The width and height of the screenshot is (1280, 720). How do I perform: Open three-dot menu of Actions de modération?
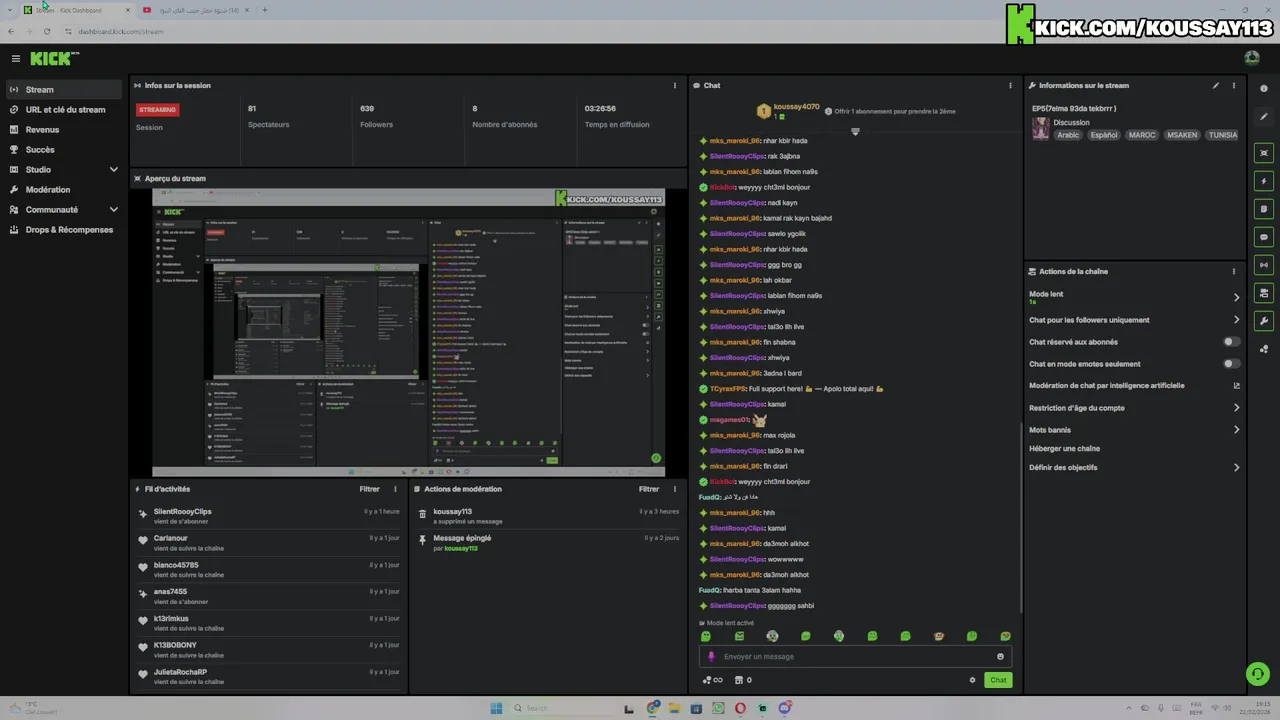[674, 489]
